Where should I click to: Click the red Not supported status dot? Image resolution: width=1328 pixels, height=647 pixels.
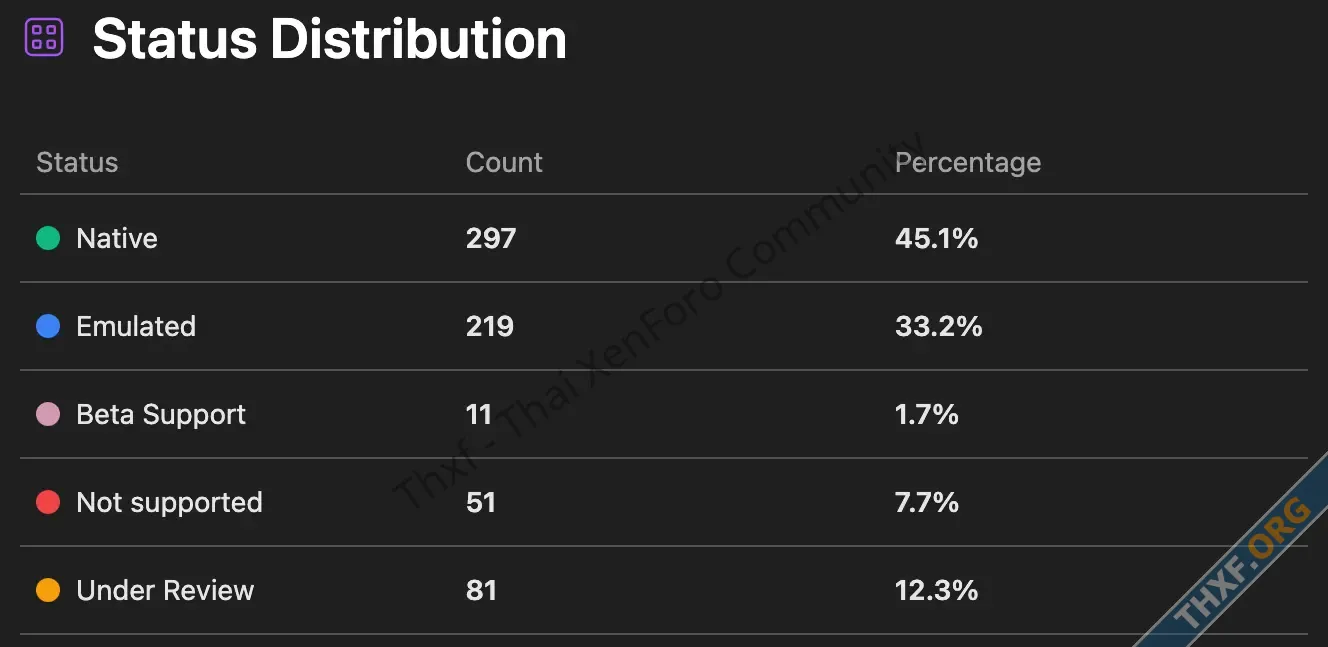tap(48, 502)
